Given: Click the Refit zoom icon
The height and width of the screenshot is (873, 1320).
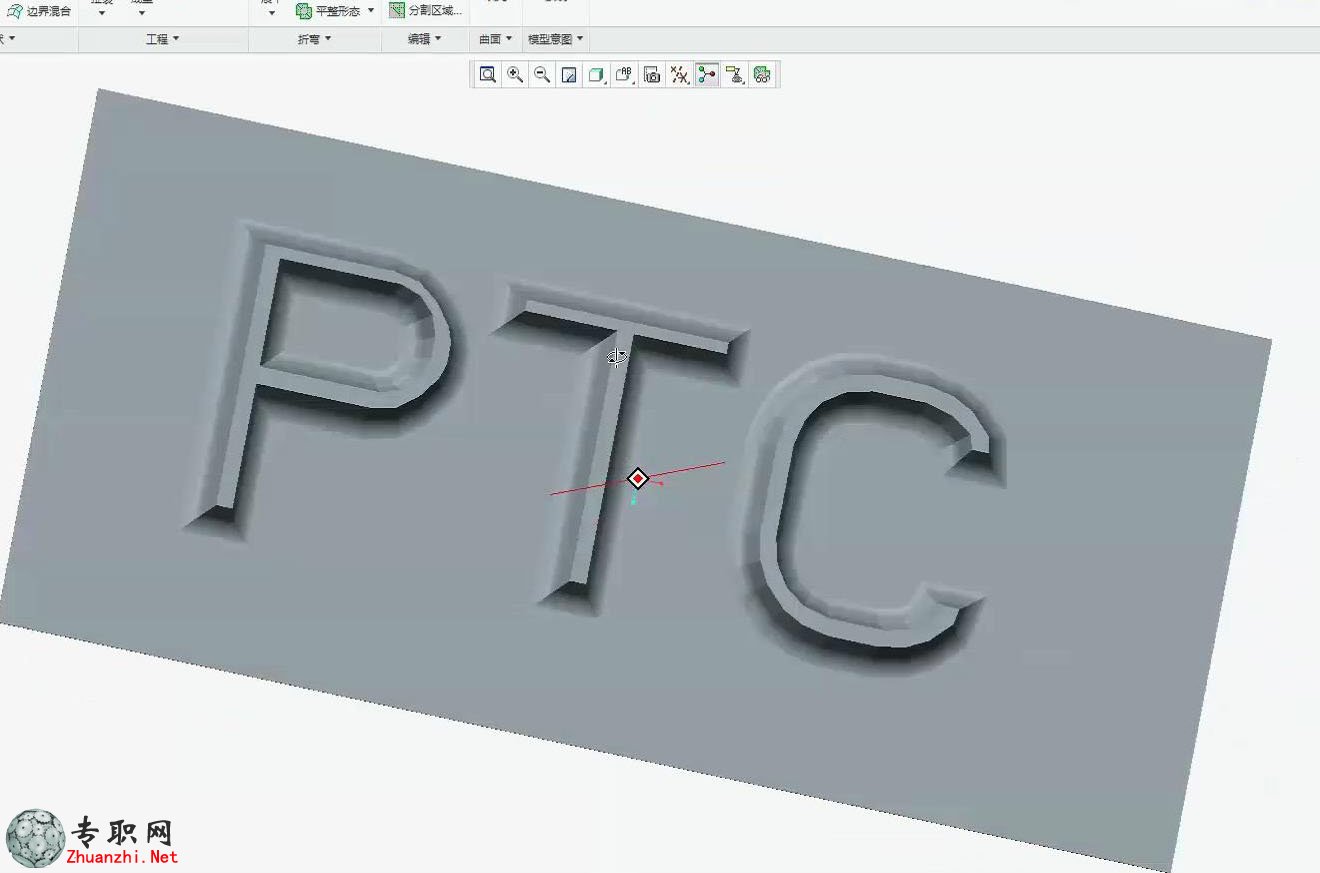Looking at the screenshot, I should pos(488,75).
